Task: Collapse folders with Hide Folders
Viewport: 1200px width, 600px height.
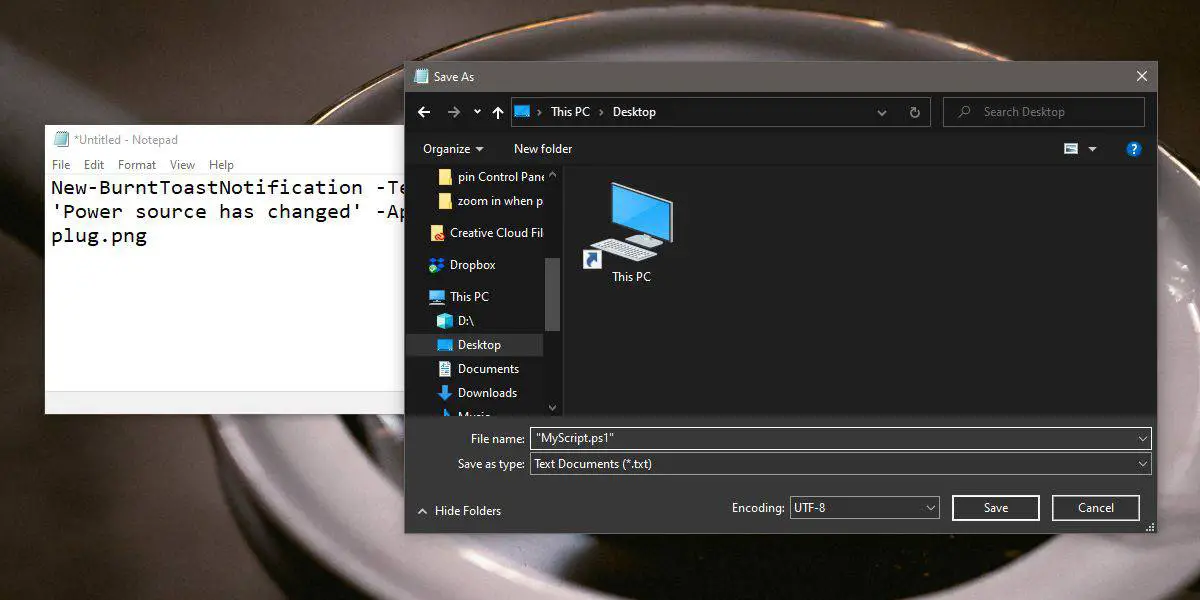Action: (459, 511)
